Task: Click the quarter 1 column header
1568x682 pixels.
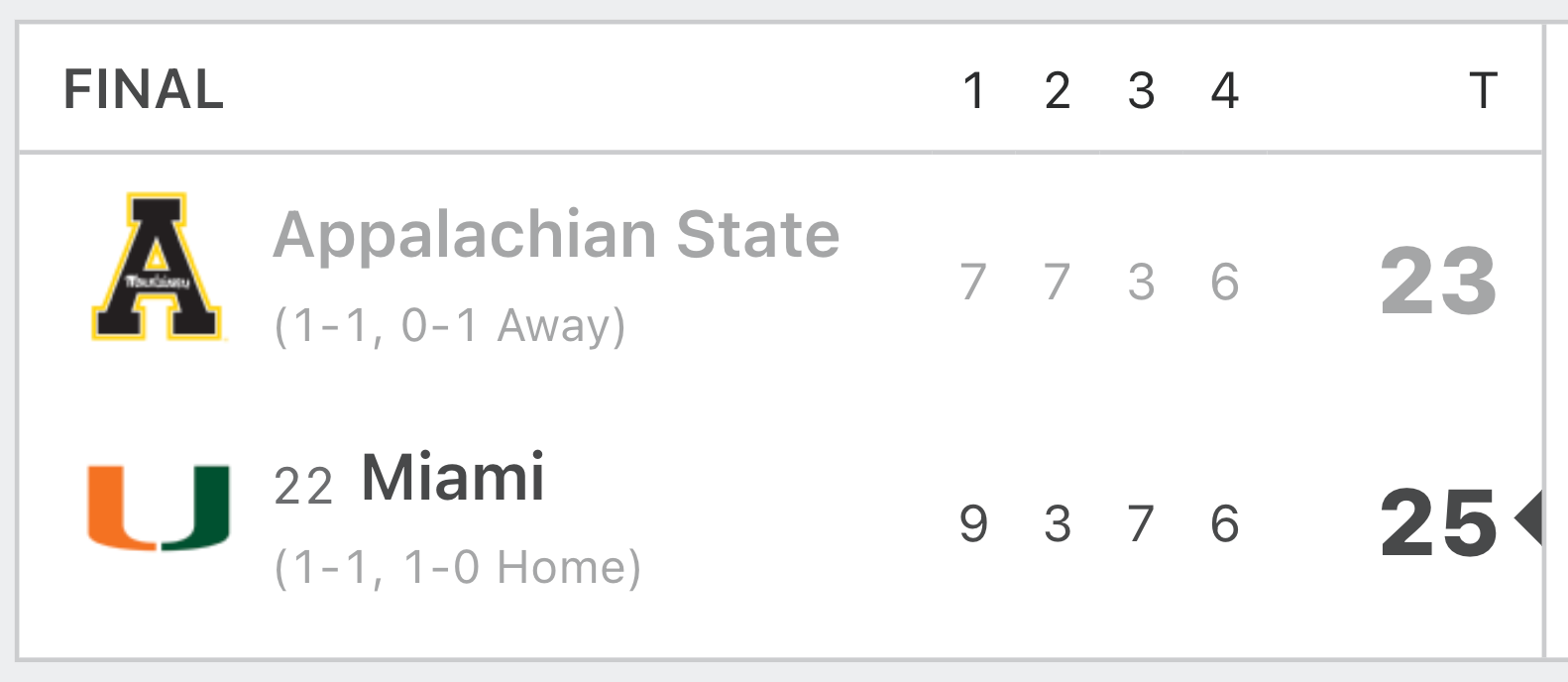Action: (974, 91)
